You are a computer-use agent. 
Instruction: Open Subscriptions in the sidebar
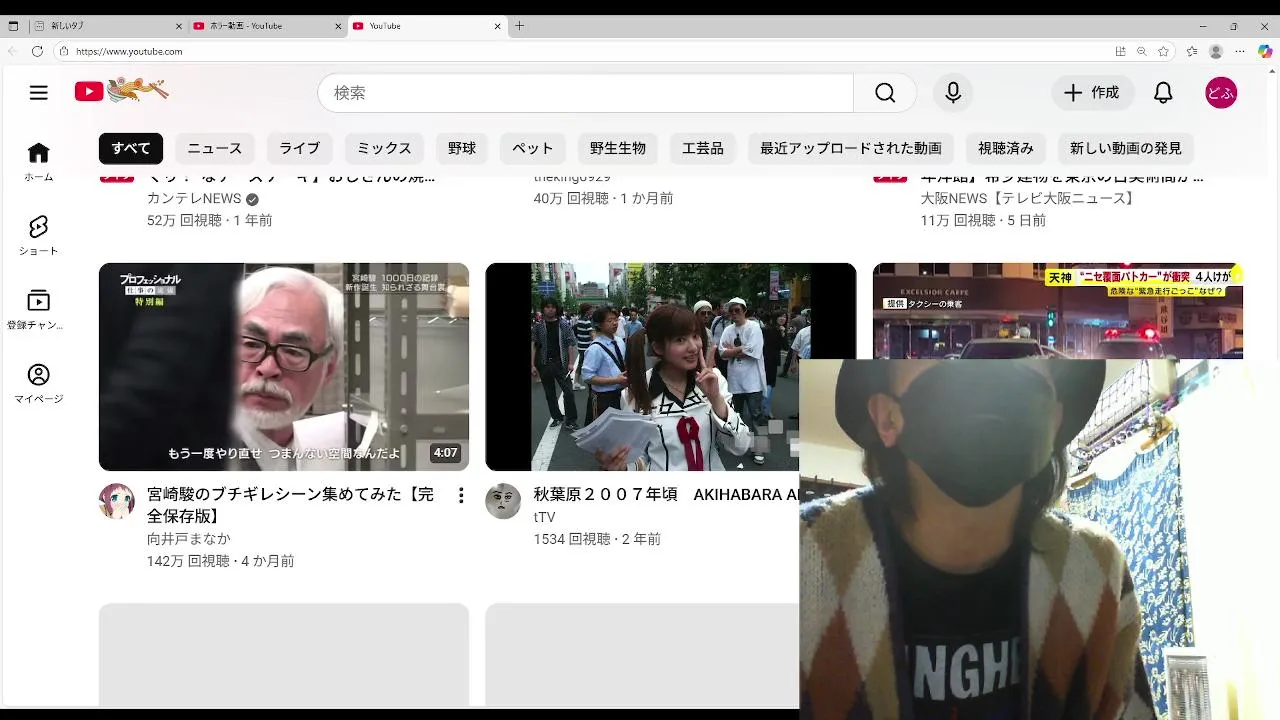[x=38, y=309]
